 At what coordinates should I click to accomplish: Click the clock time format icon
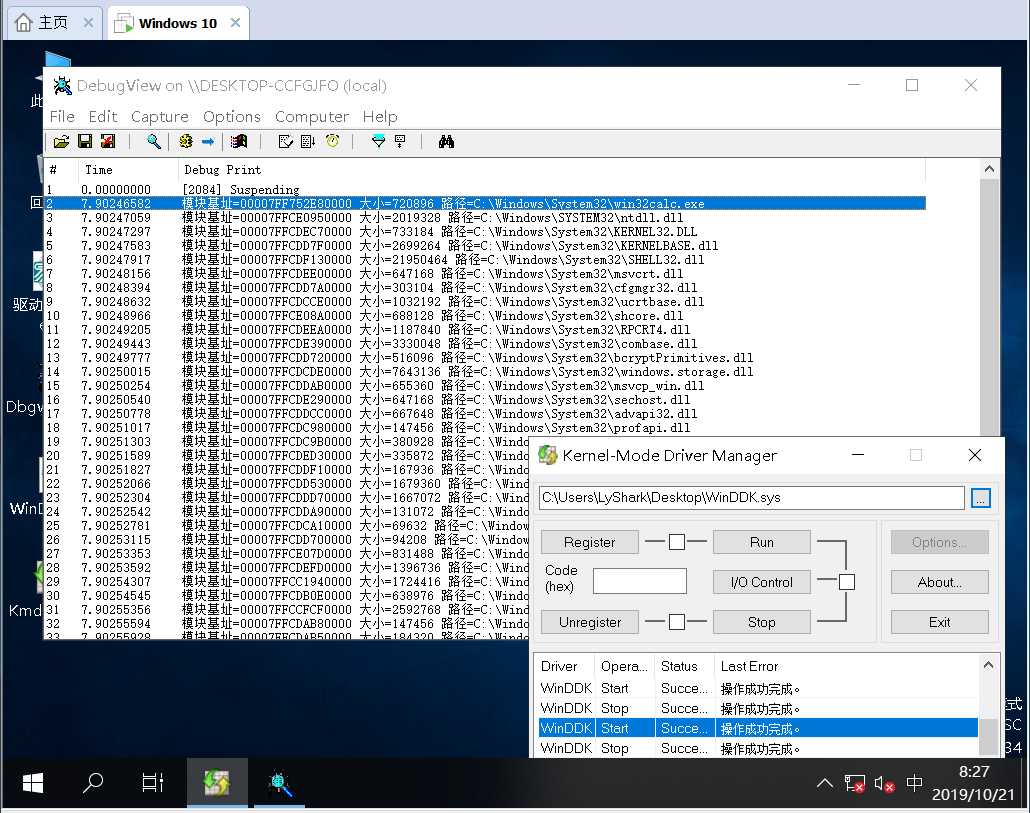click(x=332, y=142)
